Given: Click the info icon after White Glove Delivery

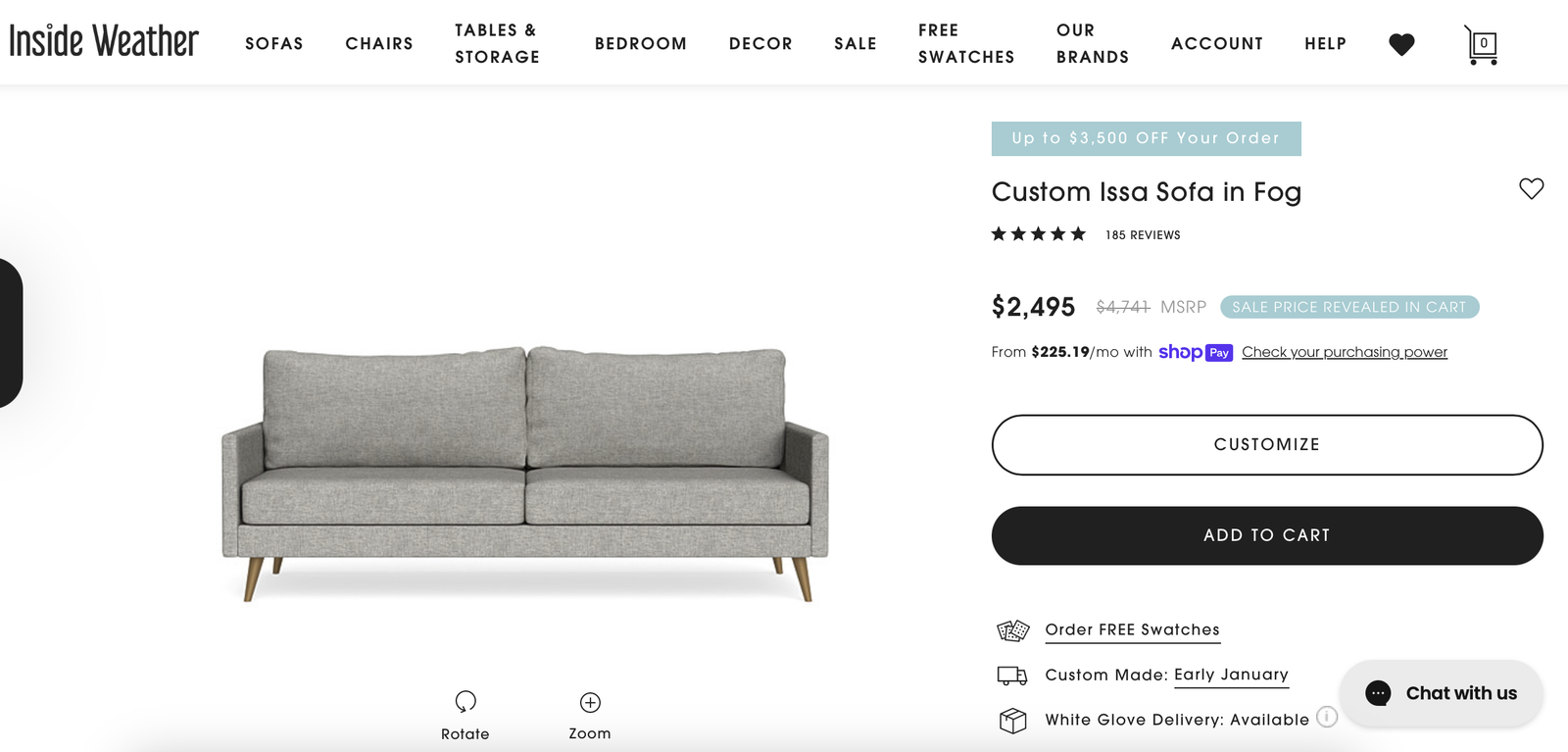Looking at the screenshot, I should [1328, 717].
